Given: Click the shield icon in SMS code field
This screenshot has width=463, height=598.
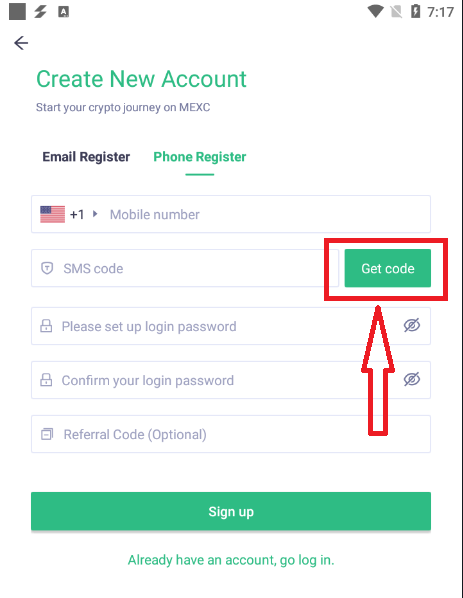Looking at the screenshot, I should click(47, 268).
